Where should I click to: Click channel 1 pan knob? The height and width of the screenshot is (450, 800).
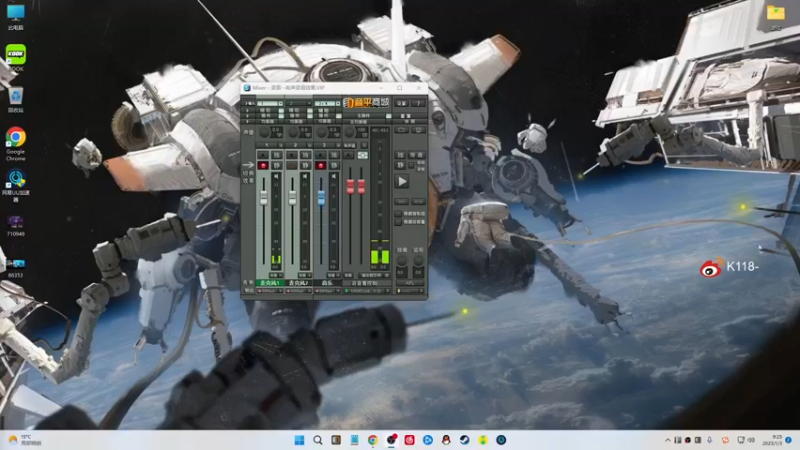click(264, 132)
